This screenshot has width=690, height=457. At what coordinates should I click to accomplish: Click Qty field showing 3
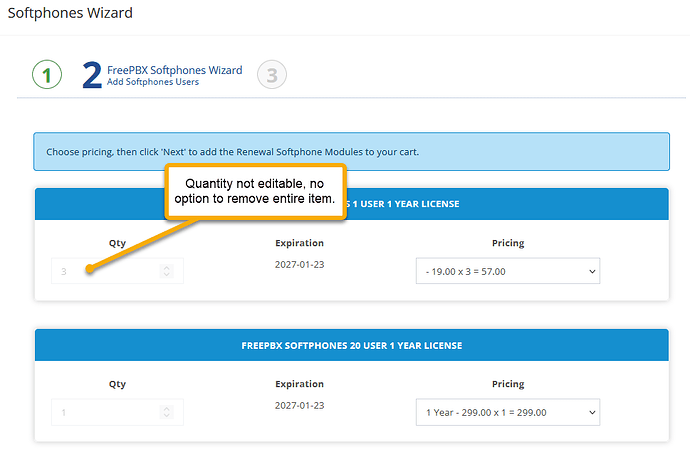(105, 271)
